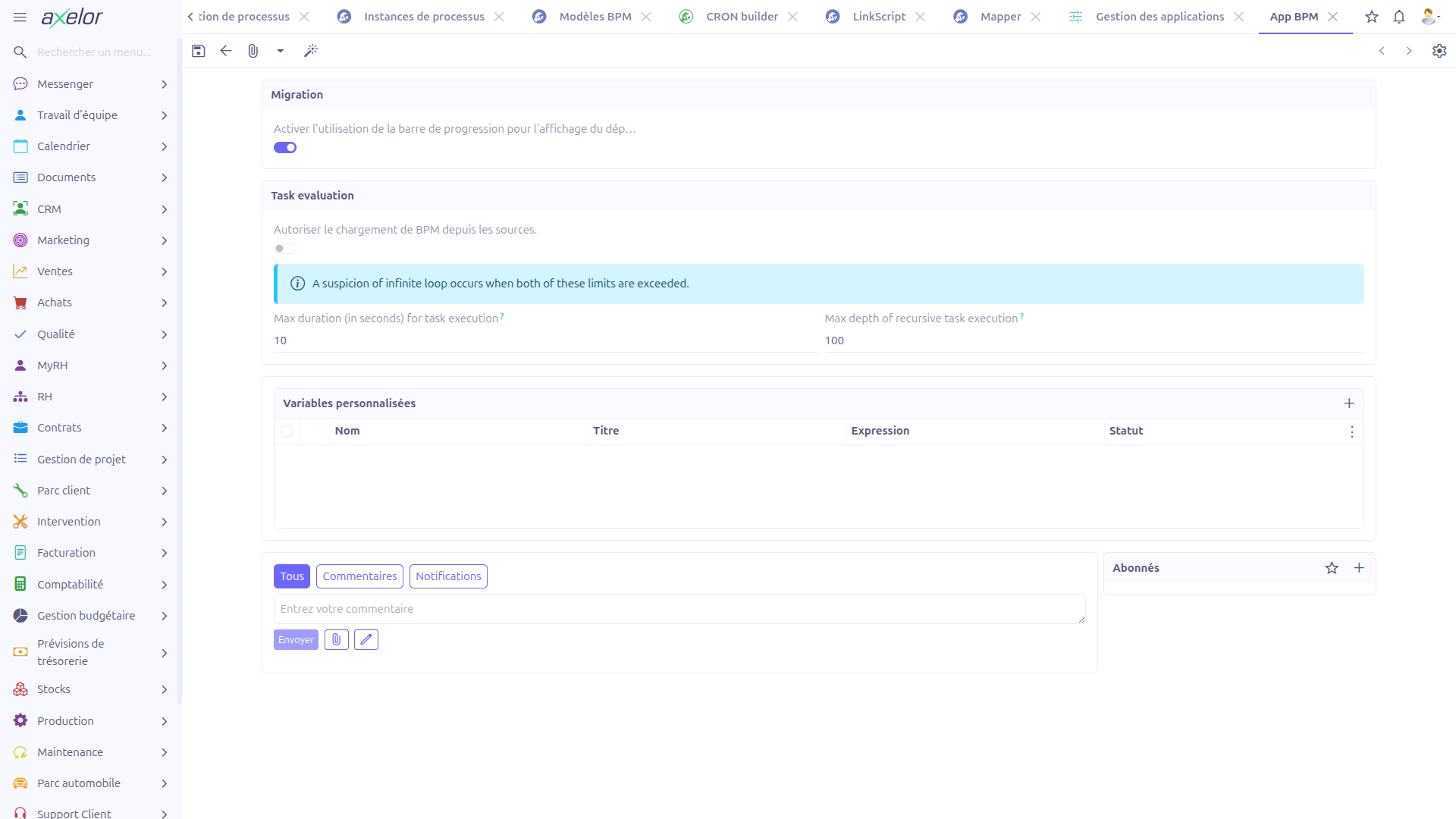Viewport: 1456px width, 819px height.
Task: Click the Abonnés star icon
Action: pos(1332,568)
